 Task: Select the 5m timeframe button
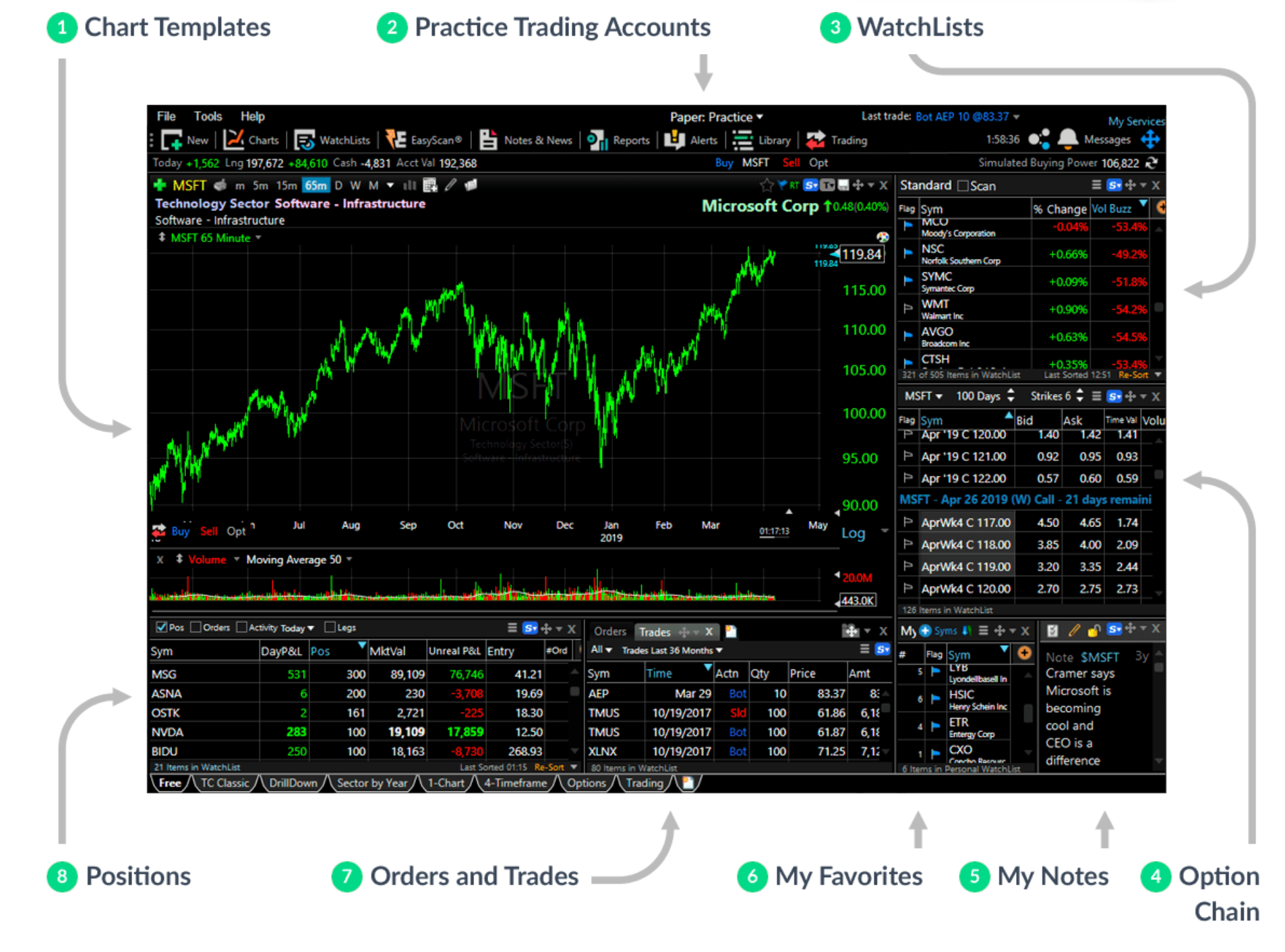click(x=260, y=185)
